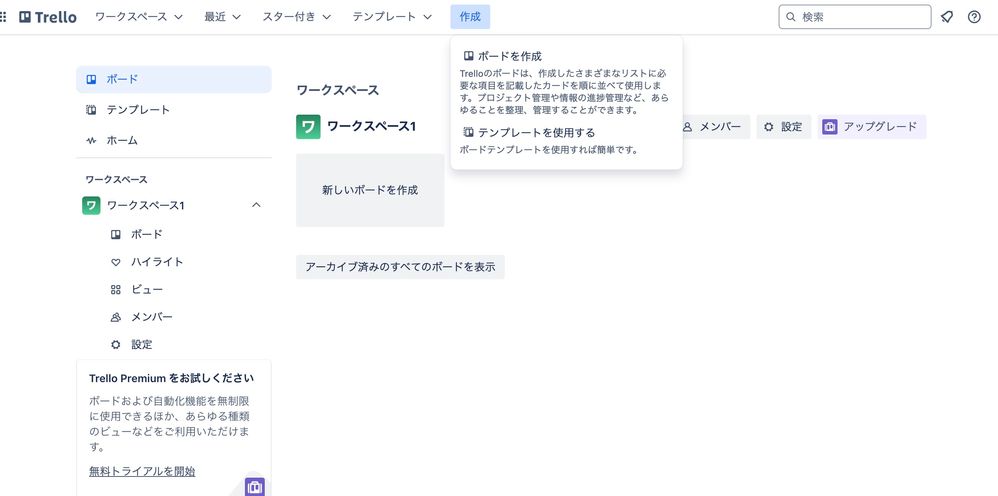Click the green ワ avatar in sidebar
This screenshot has height=496, width=998.
[x=91, y=205]
